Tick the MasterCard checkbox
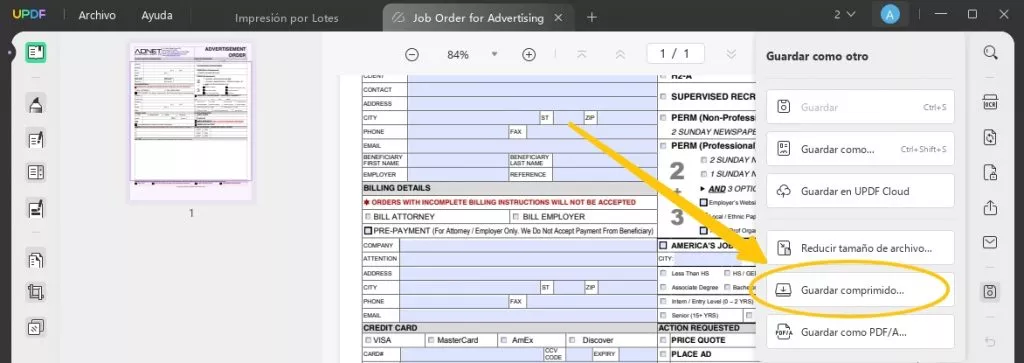1024x363 pixels. 431,340
